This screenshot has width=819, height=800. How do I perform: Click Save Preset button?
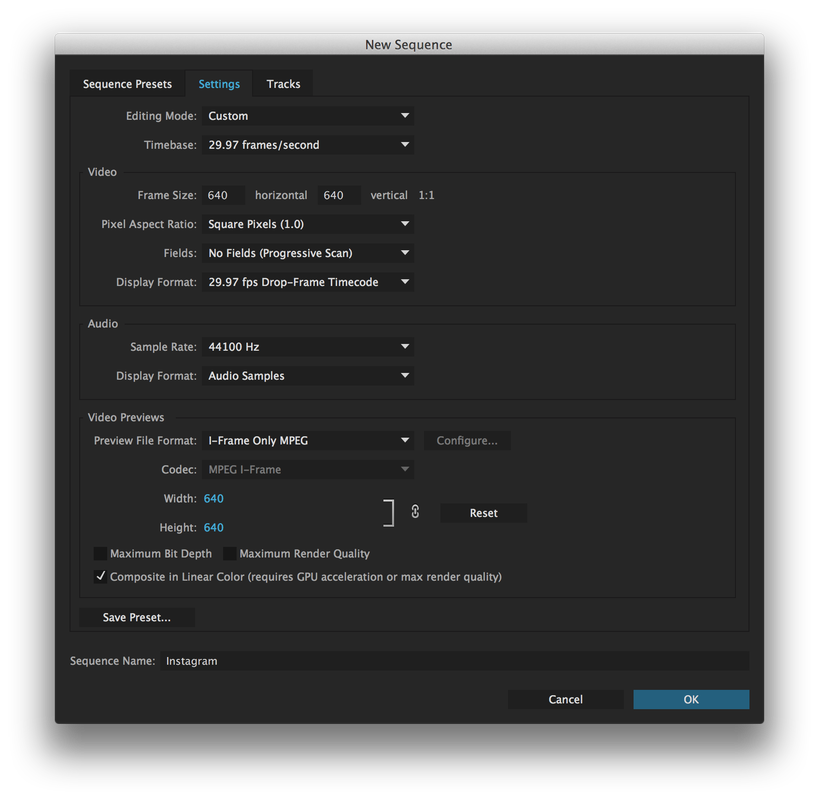[x=137, y=617]
